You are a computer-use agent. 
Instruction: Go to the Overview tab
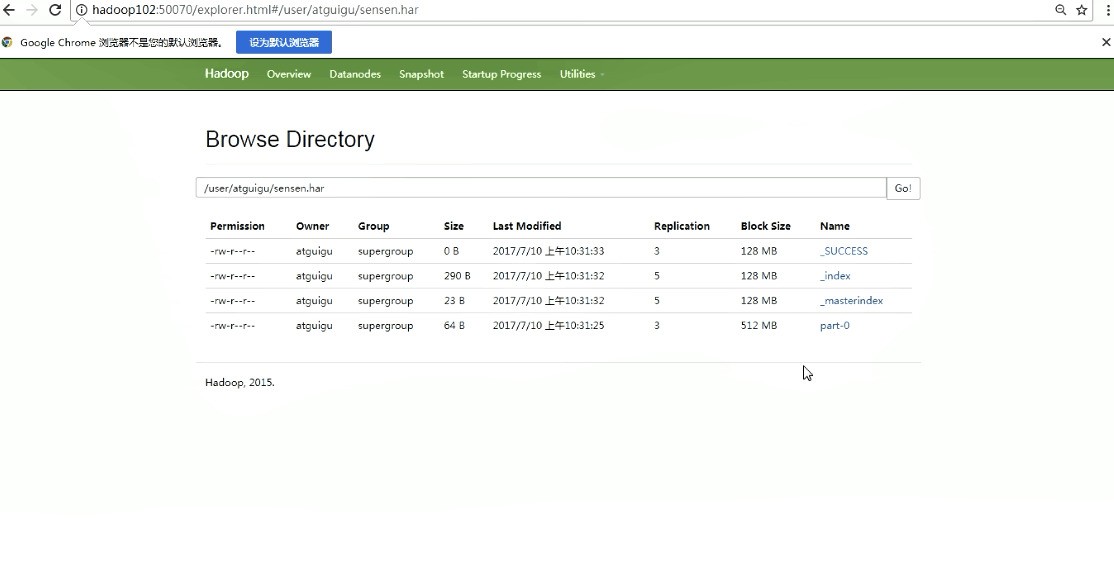point(288,74)
